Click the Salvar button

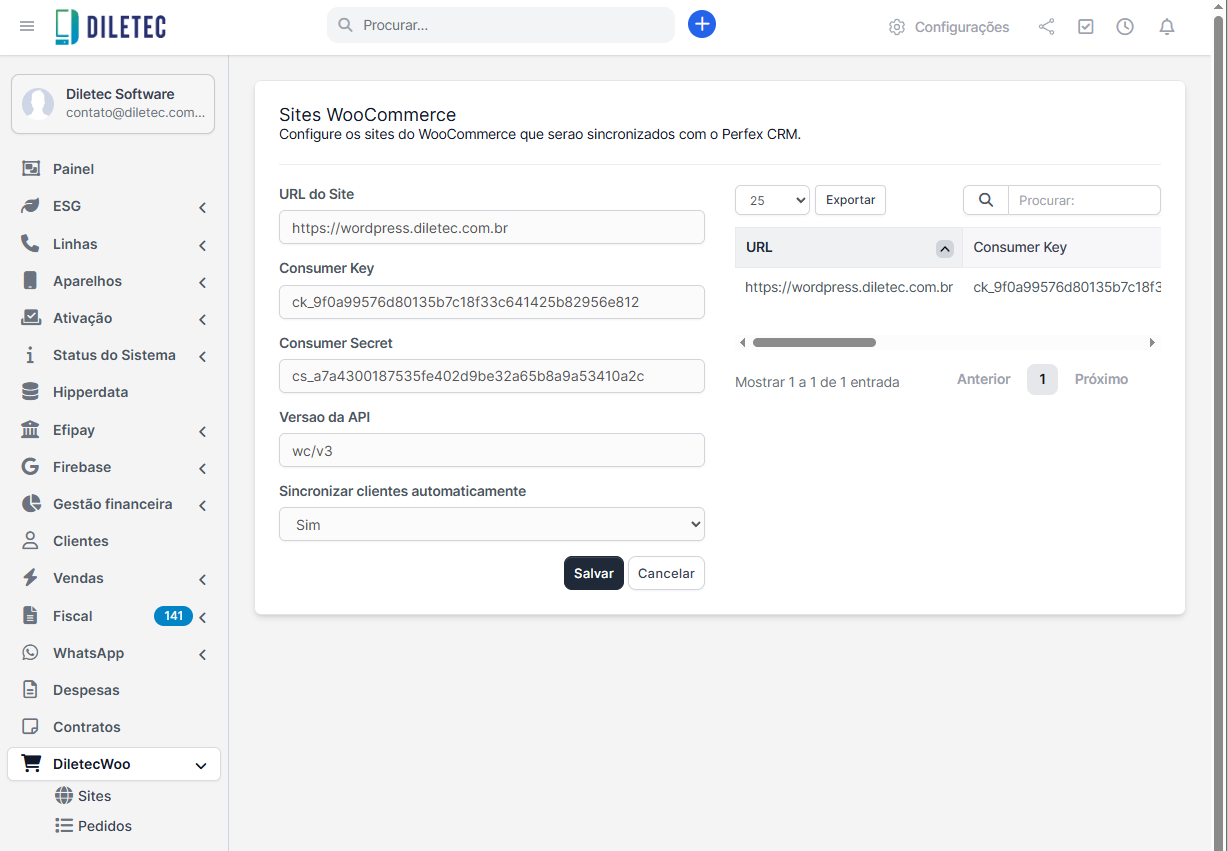593,573
